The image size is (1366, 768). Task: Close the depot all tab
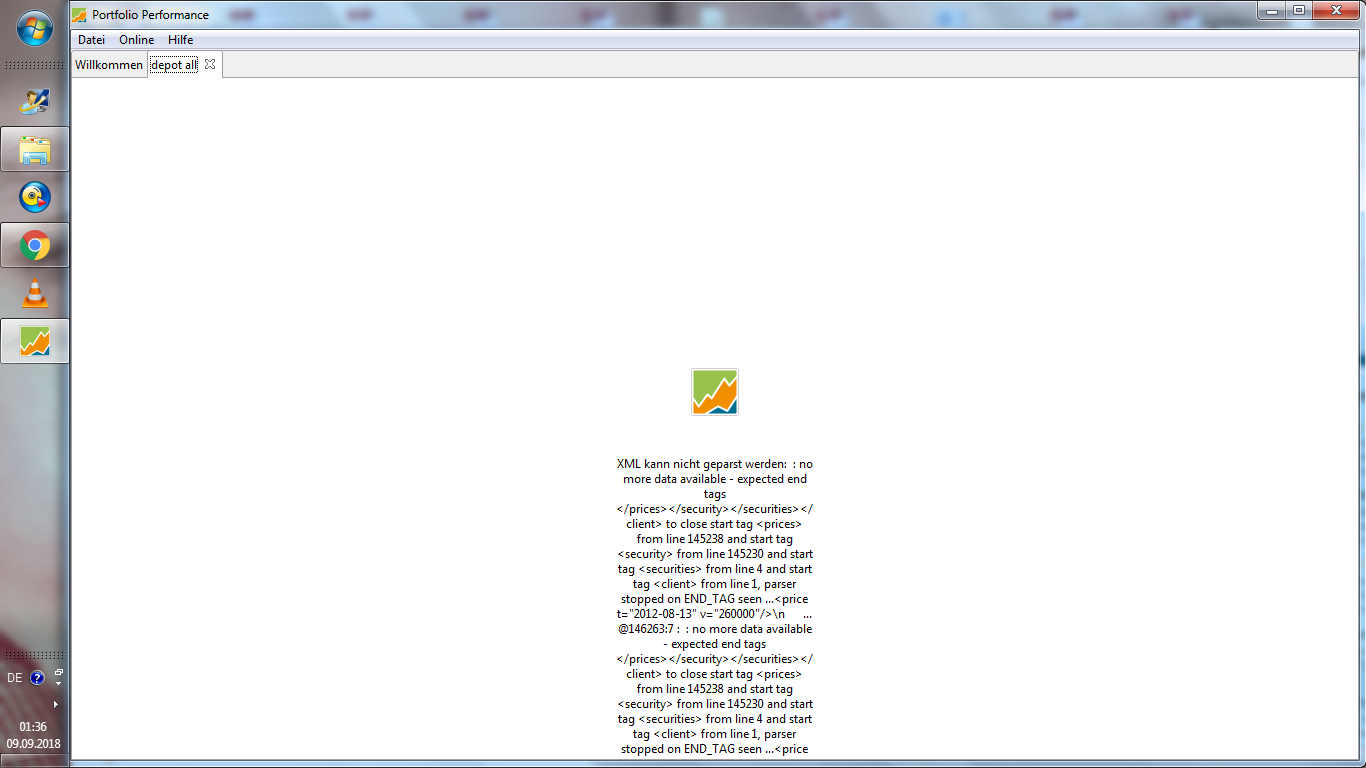pos(210,64)
